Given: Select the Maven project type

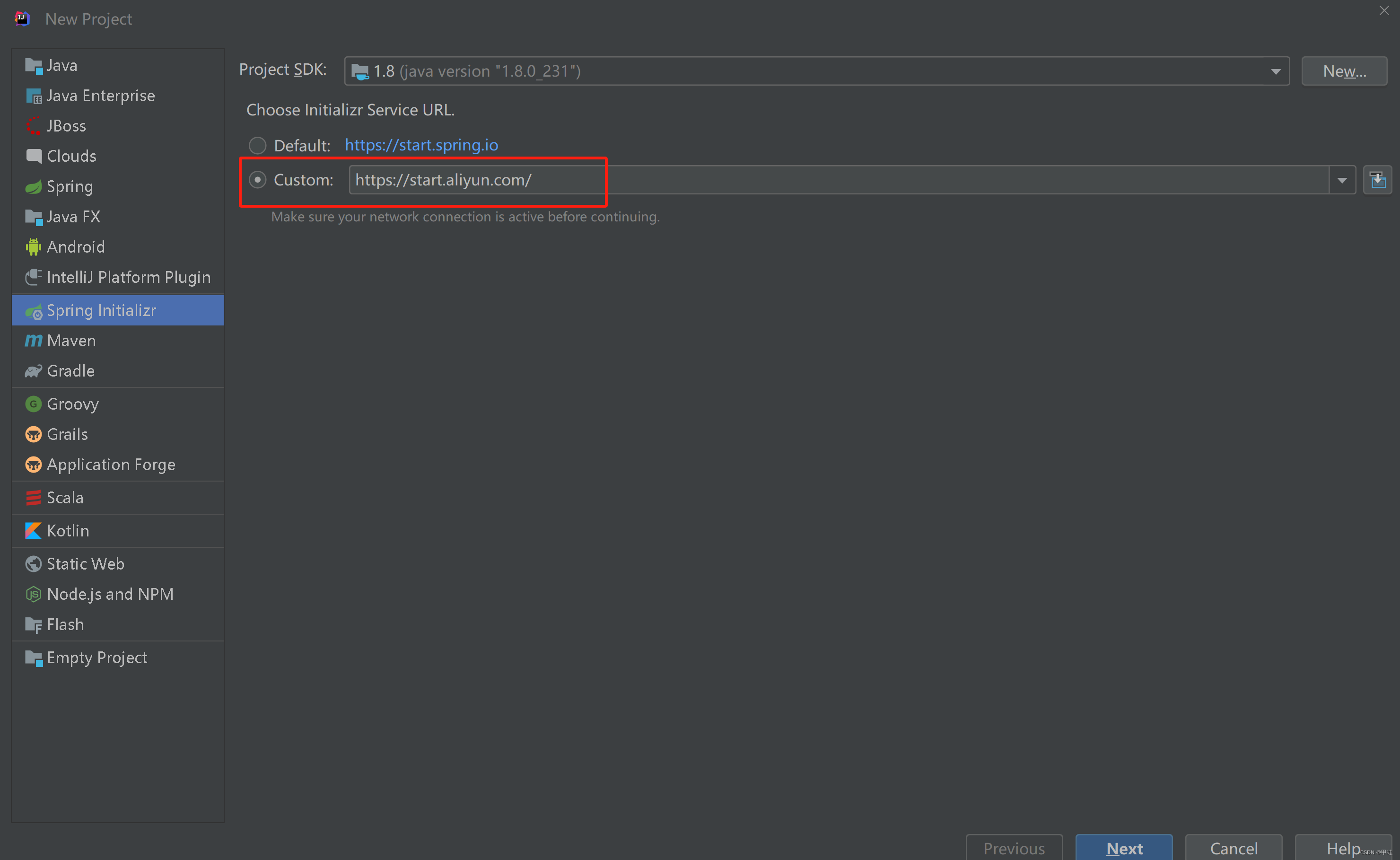Looking at the screenshot, I should click(x=71, y=340).
